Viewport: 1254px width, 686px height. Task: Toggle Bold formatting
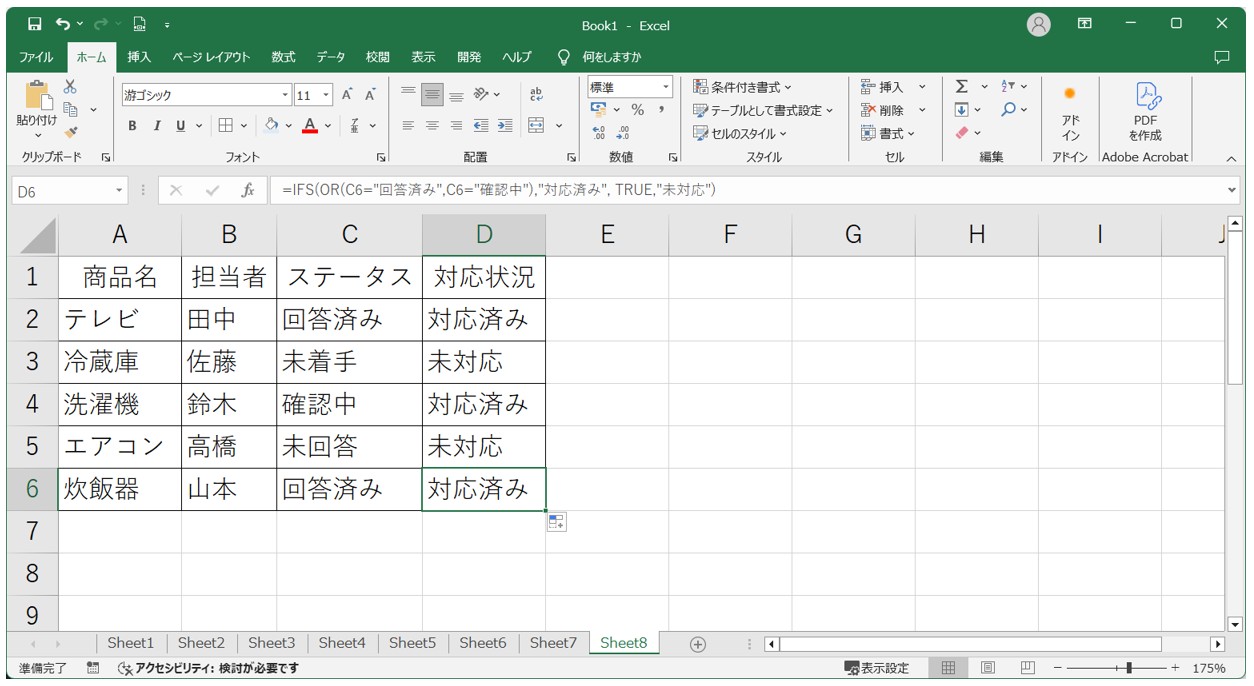132,126
